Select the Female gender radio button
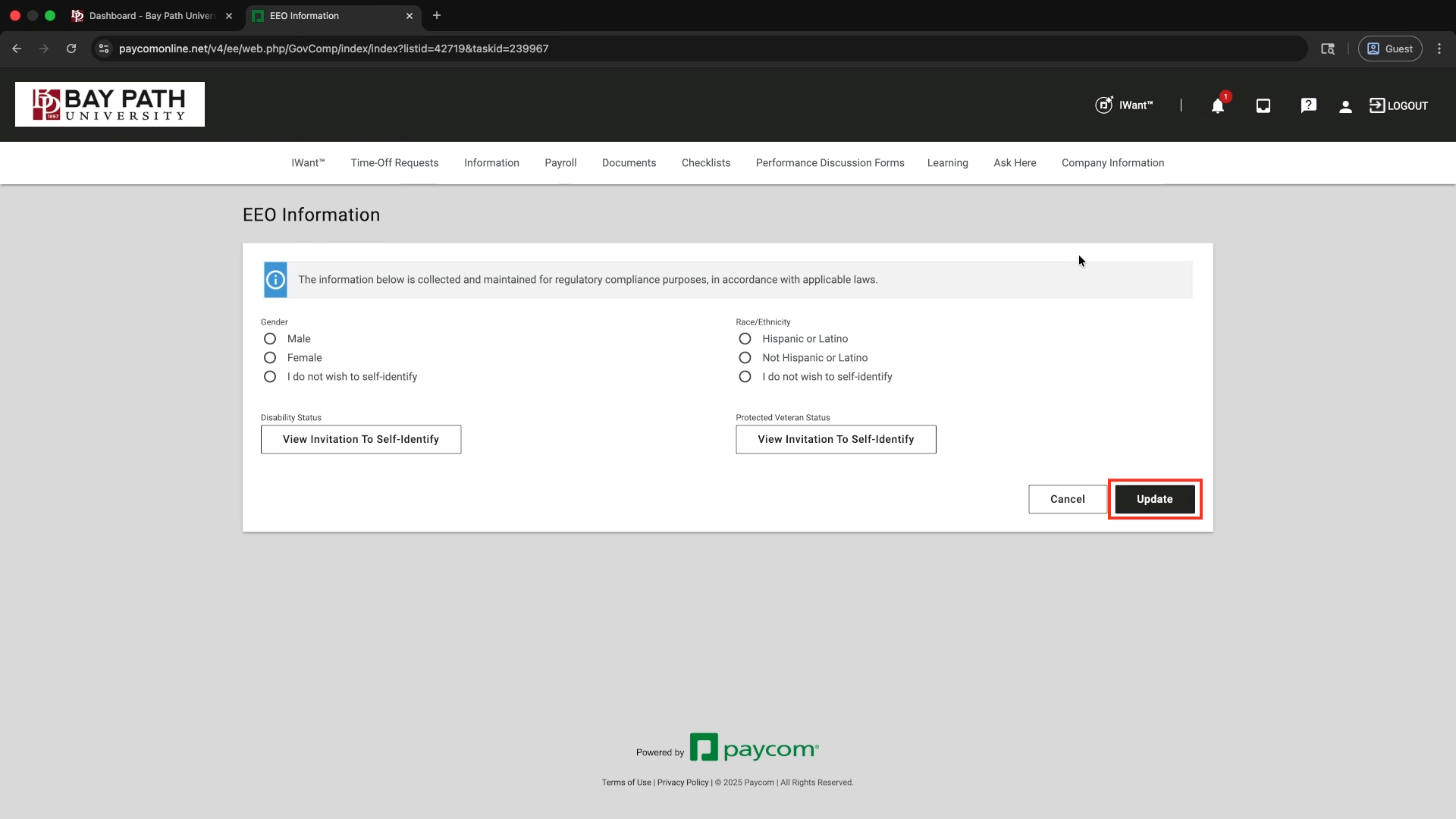The width and height of the screenshot is (1456, 819). pos(270,358)
